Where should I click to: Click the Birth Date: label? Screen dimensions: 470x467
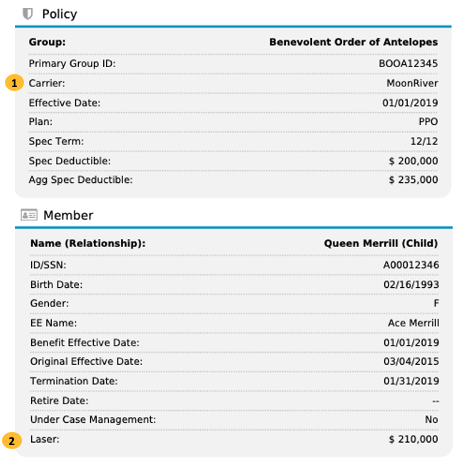click(x=56, y=285)
